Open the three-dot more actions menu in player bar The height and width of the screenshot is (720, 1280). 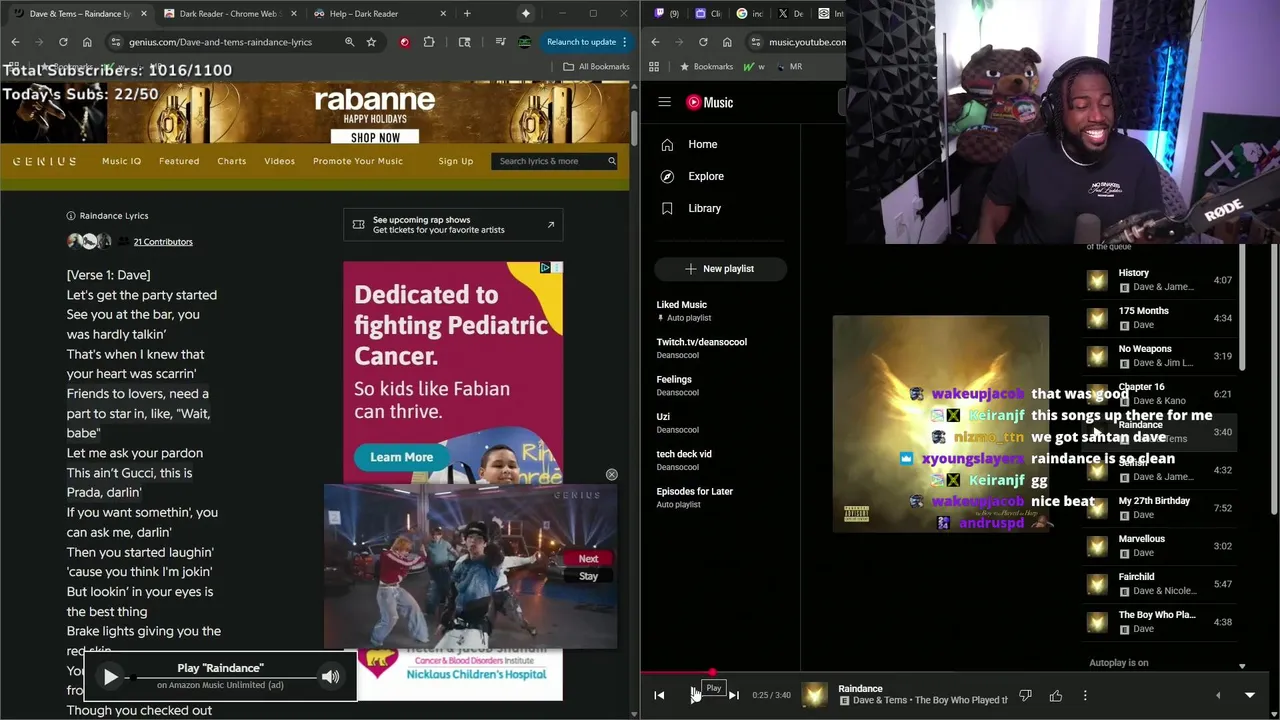1085,695
